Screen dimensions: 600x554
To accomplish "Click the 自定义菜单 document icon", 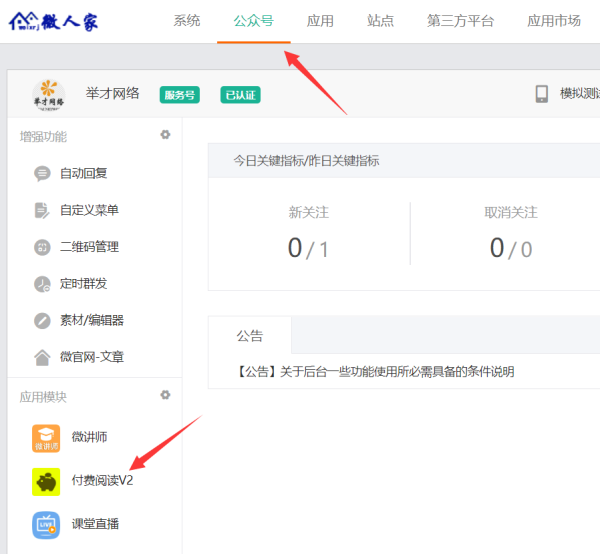I will point(42,210).
